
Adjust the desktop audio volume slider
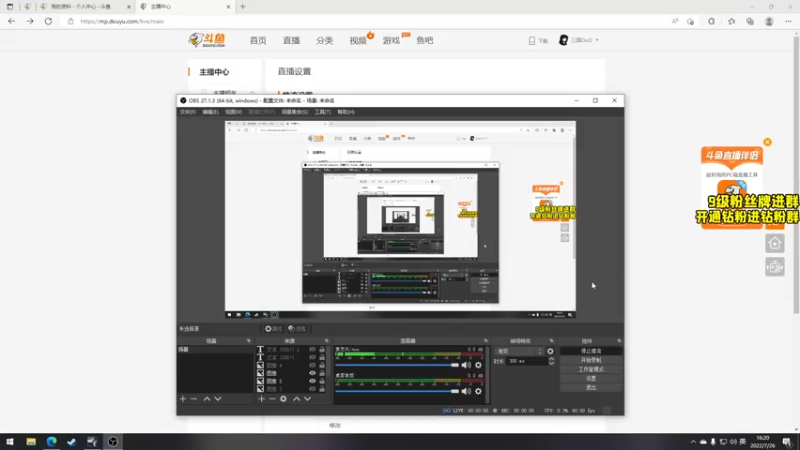coord(397,391)
